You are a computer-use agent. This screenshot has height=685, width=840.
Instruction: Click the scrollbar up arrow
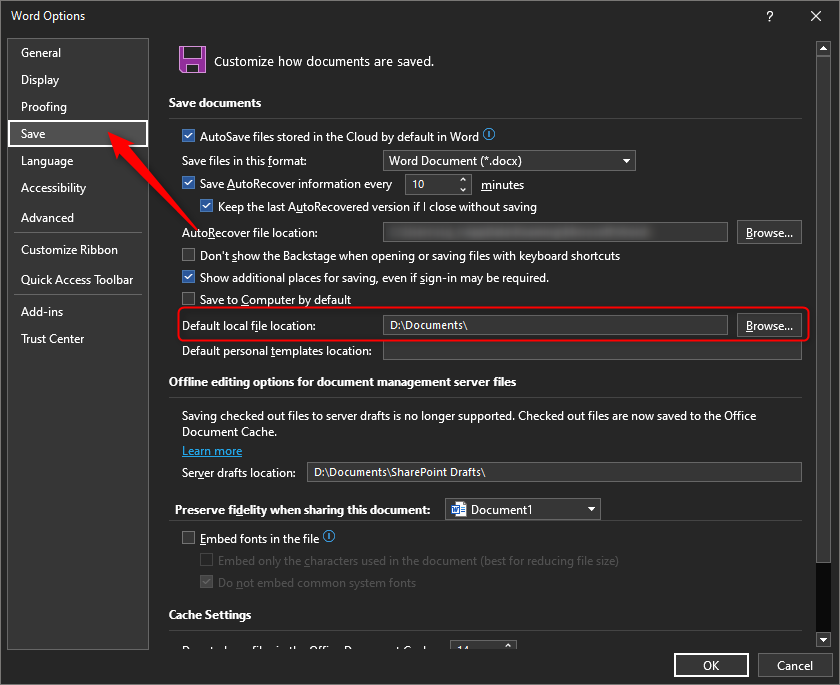coord(823,49)
